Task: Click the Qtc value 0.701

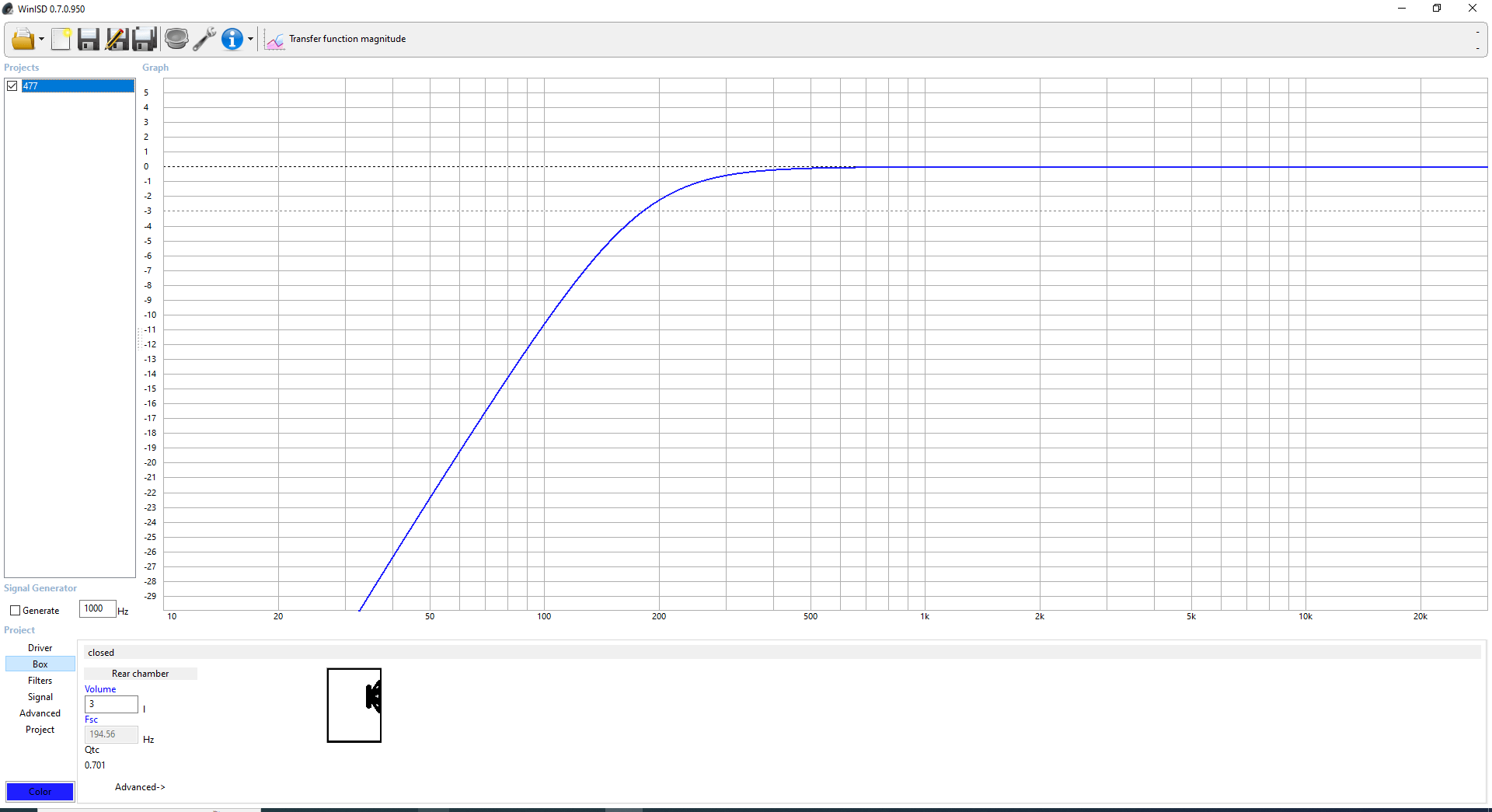Action: [95, 765]
